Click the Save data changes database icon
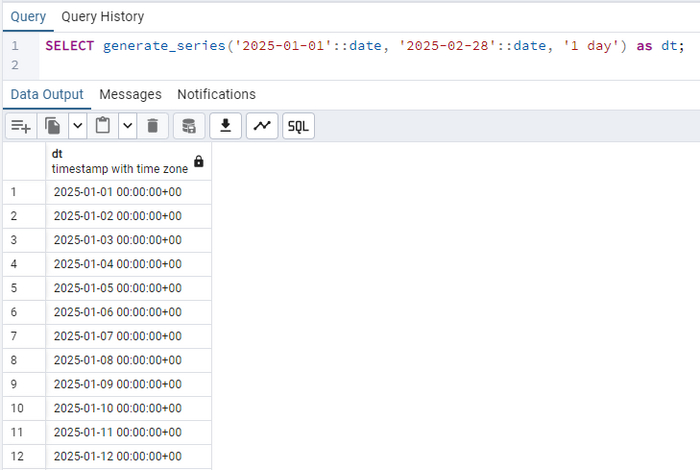 pyautogui.click(x=189, y=126)
